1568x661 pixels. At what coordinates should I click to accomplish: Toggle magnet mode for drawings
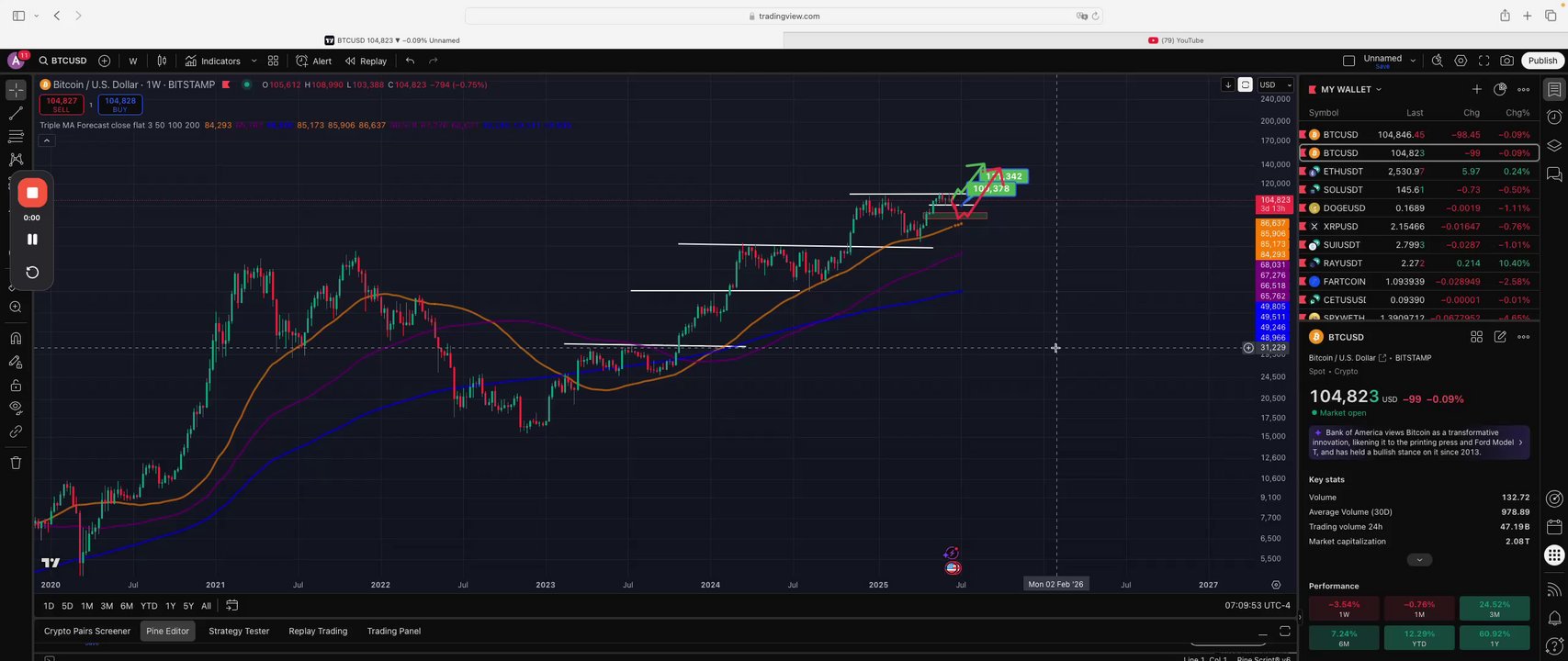point(16,338)
